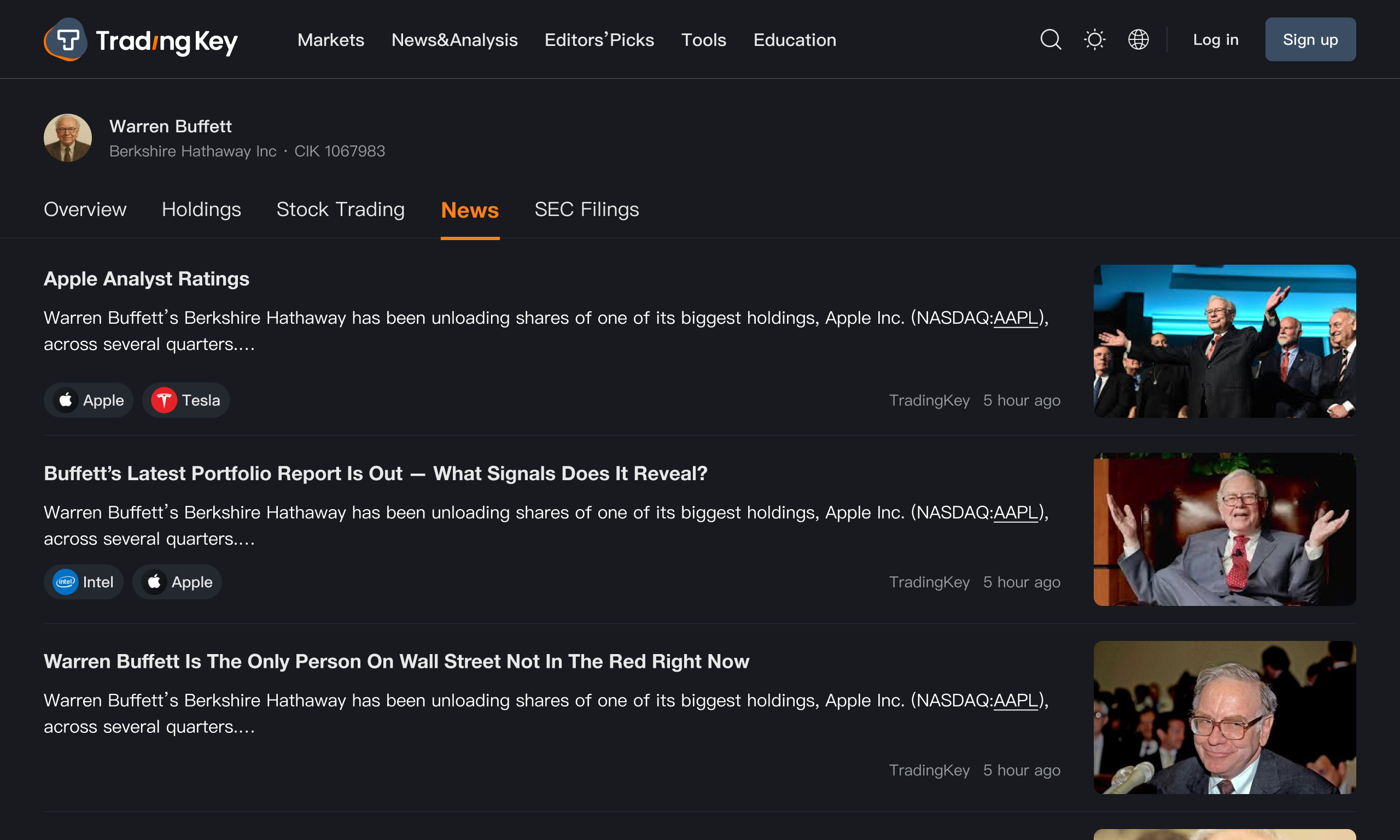This screenshot has height=840, width=1400.
Task: Click the Log in link
Action: 1216,39
